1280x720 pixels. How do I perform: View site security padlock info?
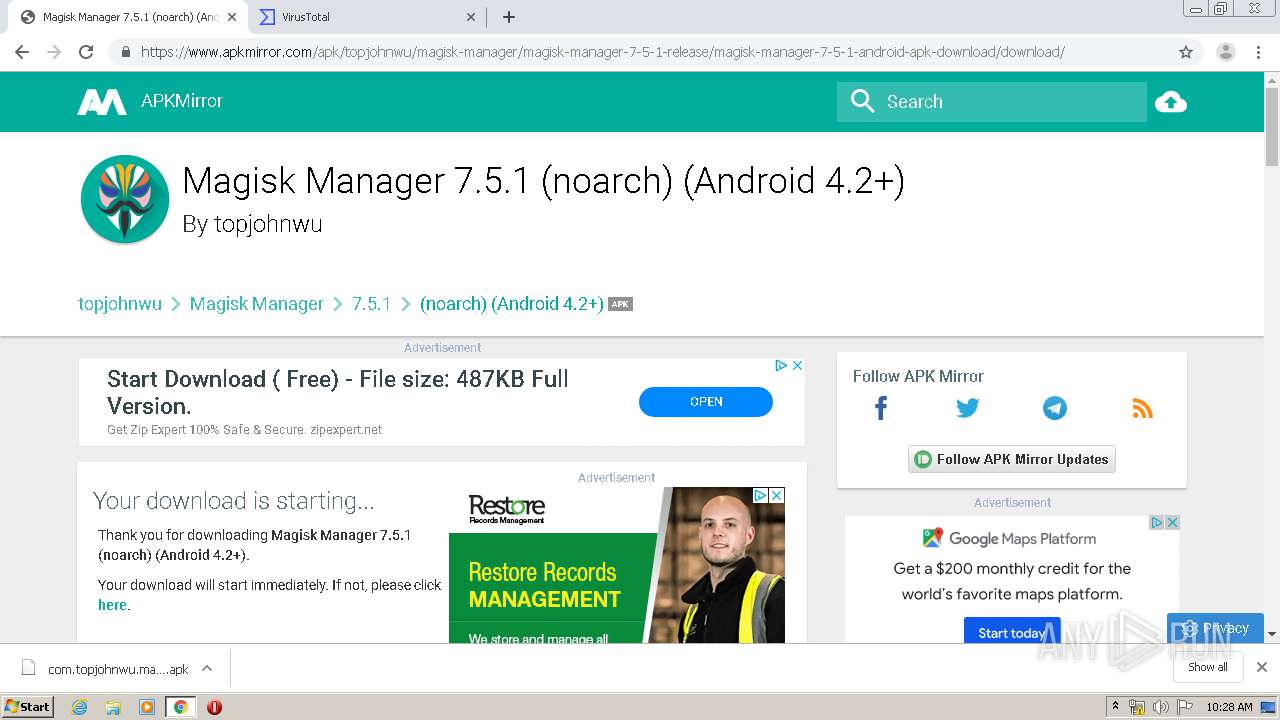coord(125,52)
